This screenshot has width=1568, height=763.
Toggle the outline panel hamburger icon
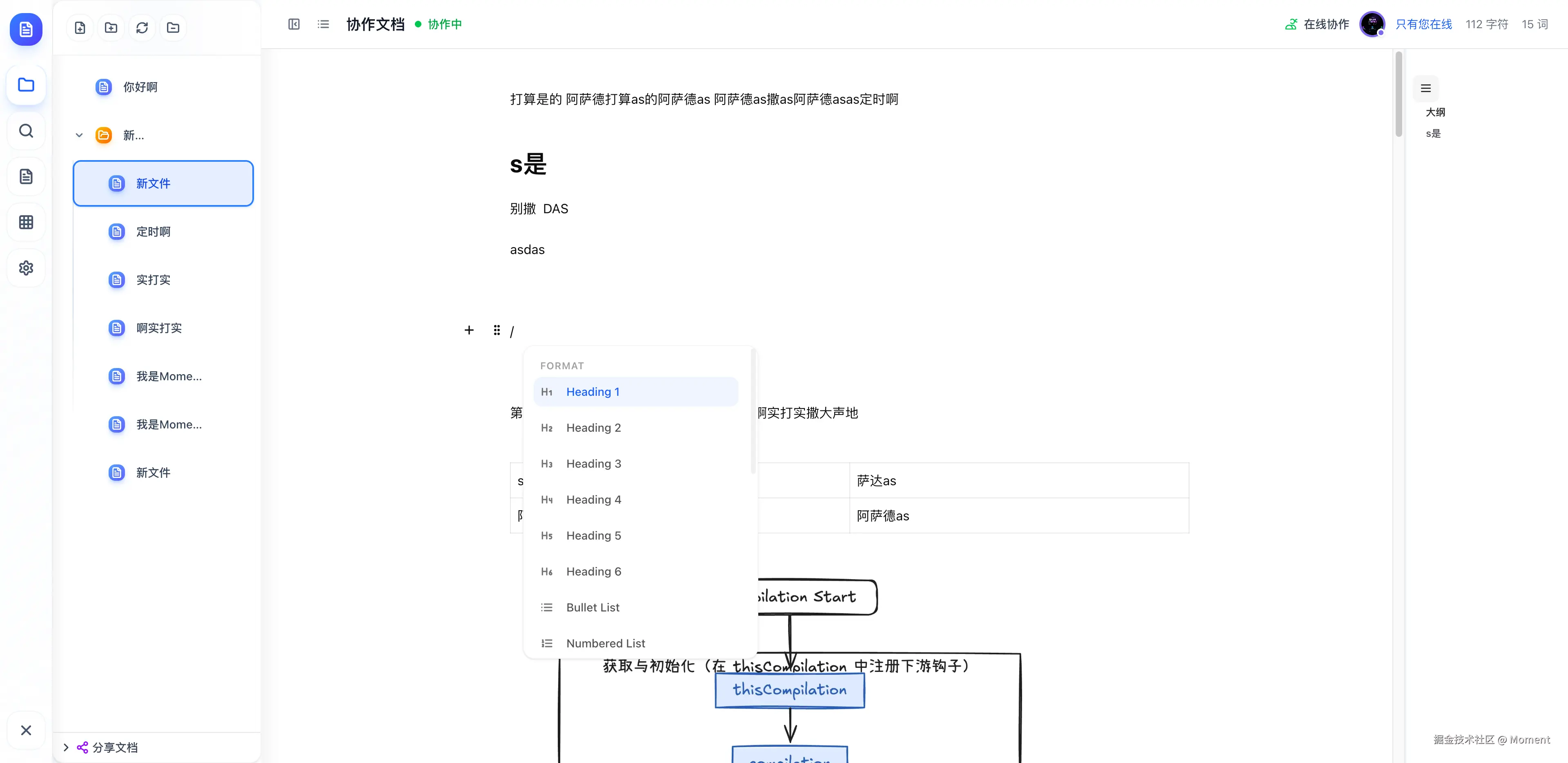[x=1425, y=88]
